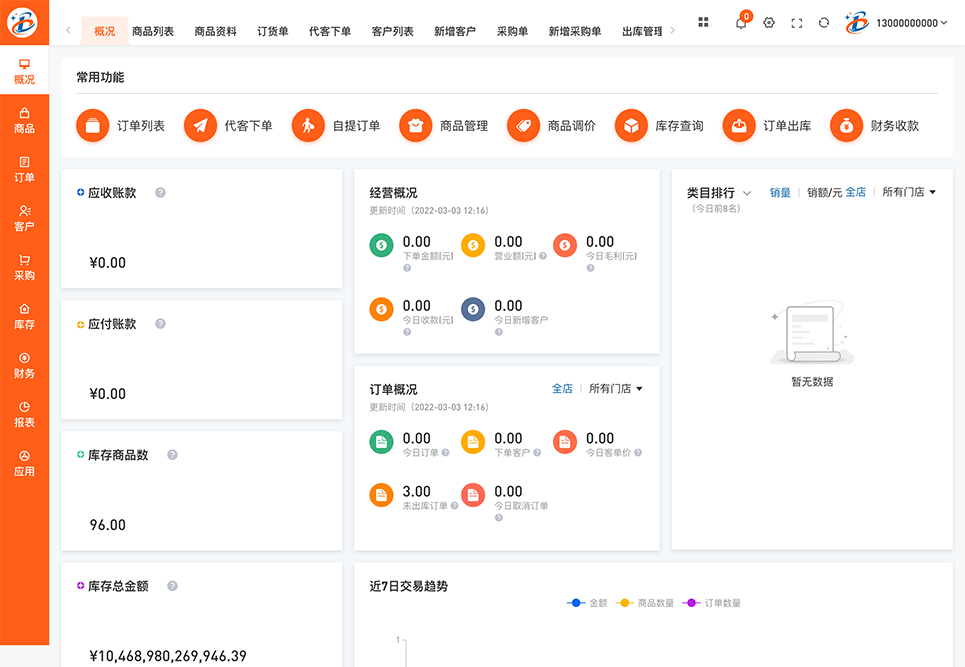Click the notification bell icon

click(x=741, y=23)
